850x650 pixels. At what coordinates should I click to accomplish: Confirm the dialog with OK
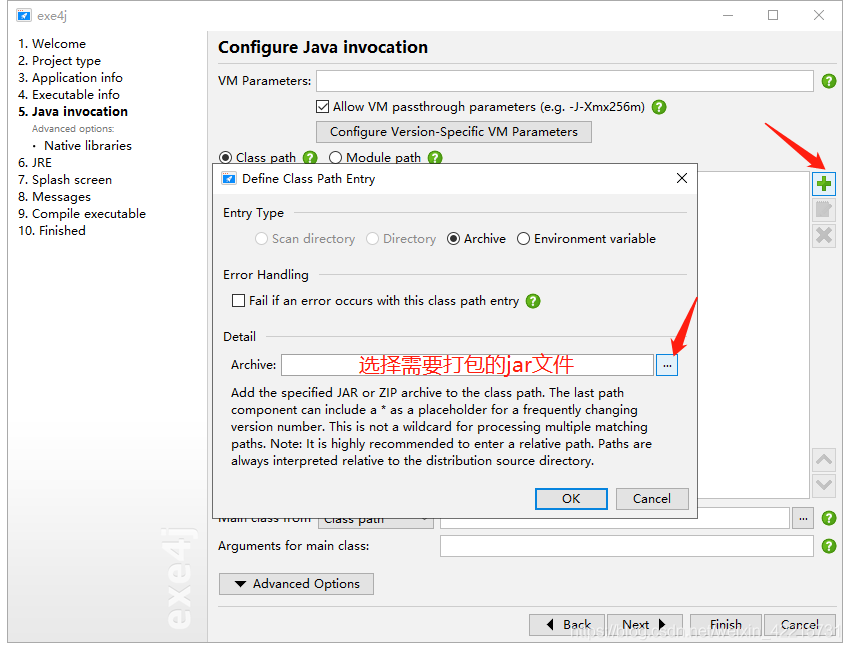point(571,499)
